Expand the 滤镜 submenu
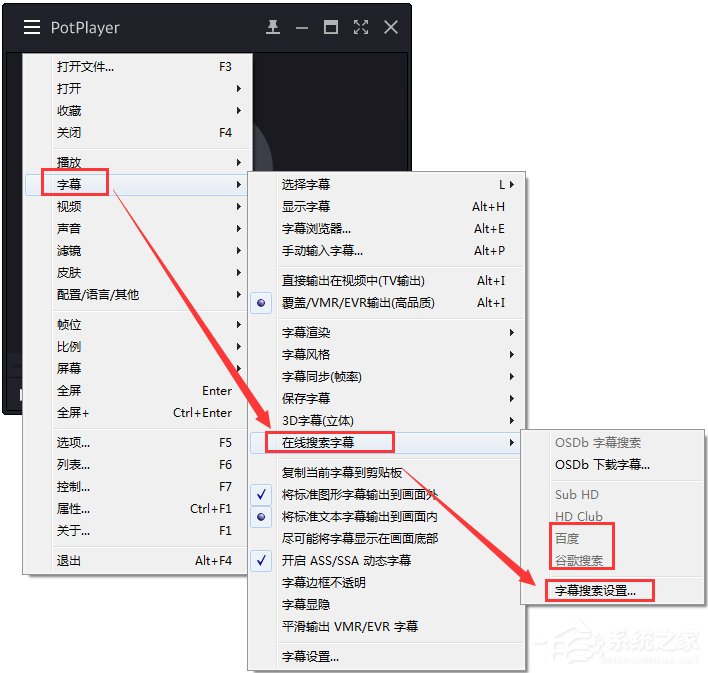708x673 pixels. [136, 251]
